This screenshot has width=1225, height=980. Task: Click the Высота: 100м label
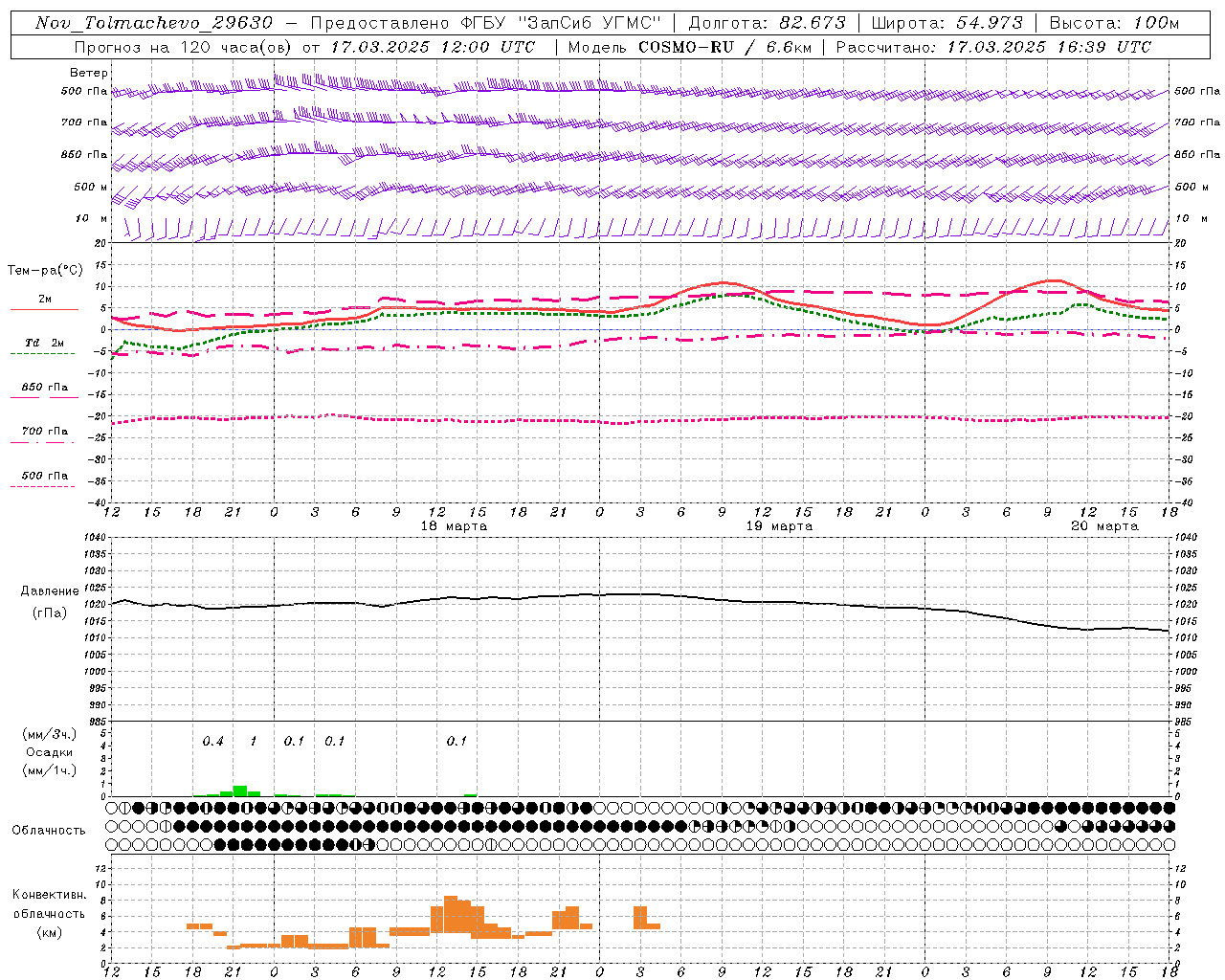coord(1114,23)
